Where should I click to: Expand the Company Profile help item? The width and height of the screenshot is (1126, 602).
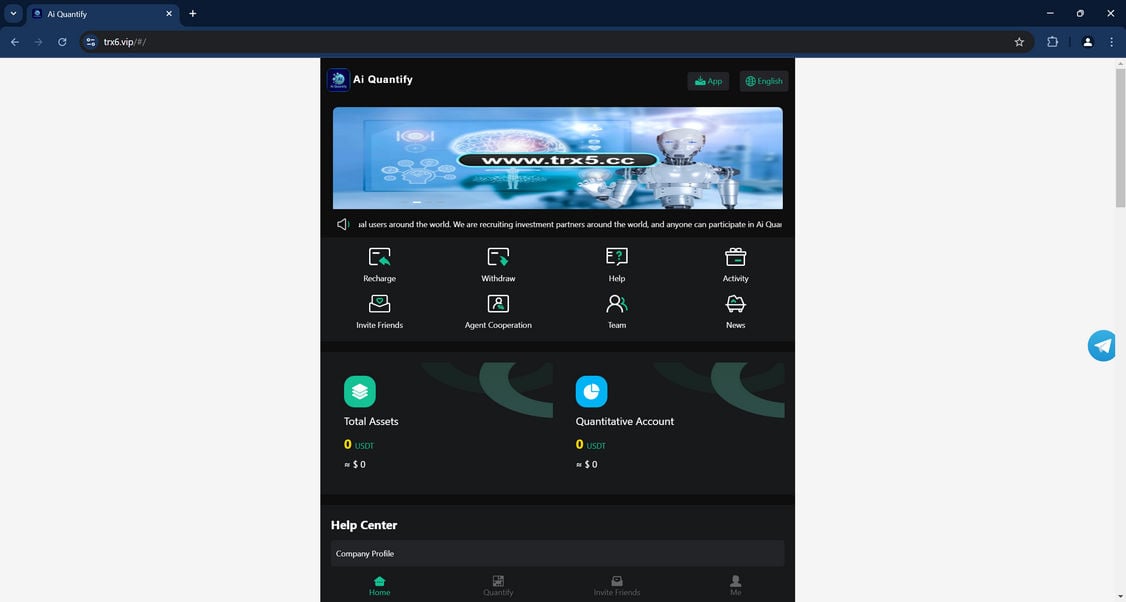point(557,553)
